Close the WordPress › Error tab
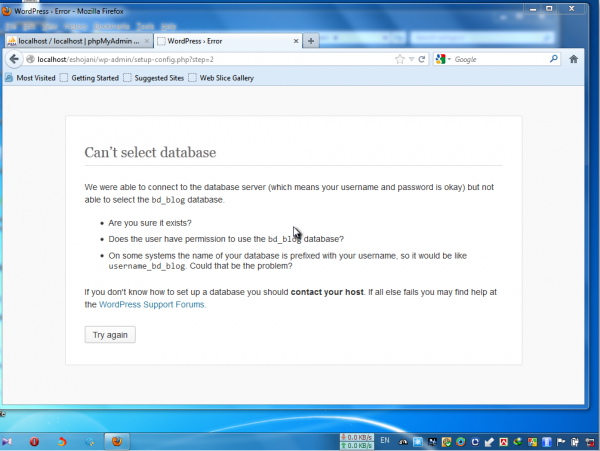The width and height of the screenshot is (600, 451). click(296, 41)
